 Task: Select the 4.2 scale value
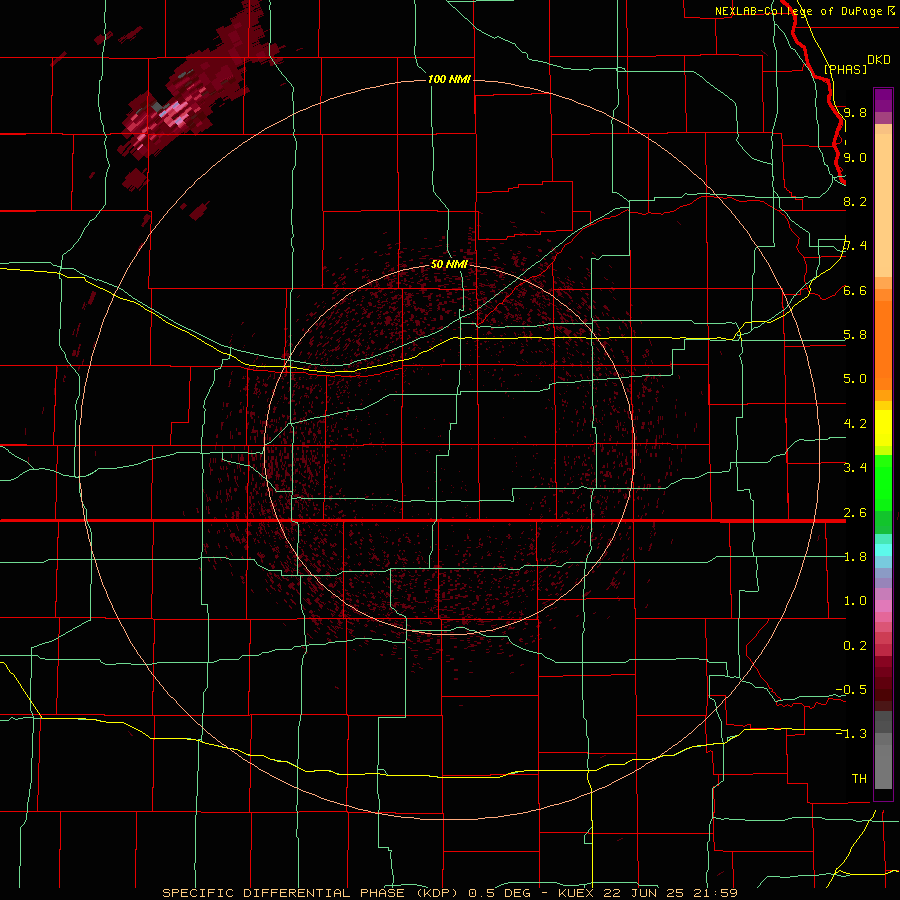[x=855, y=424]
